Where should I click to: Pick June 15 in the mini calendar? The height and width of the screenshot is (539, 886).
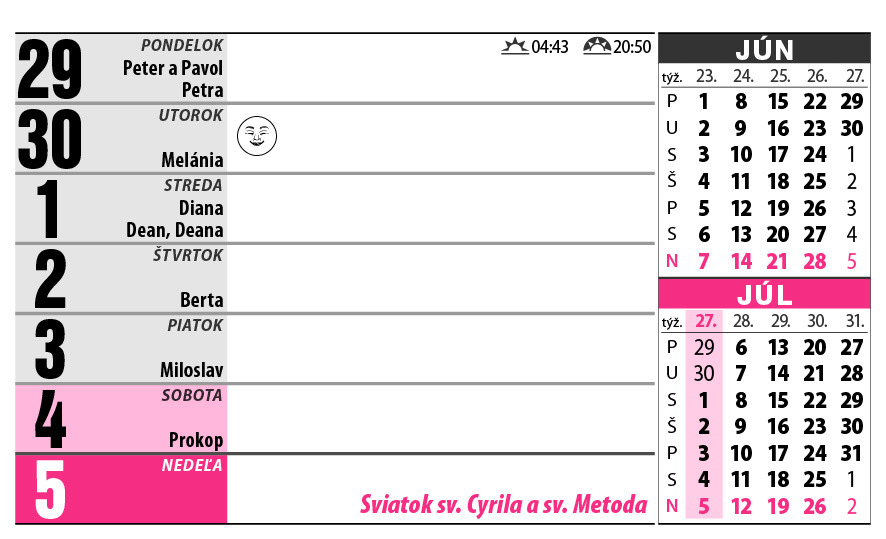click(x=778, y=101)
